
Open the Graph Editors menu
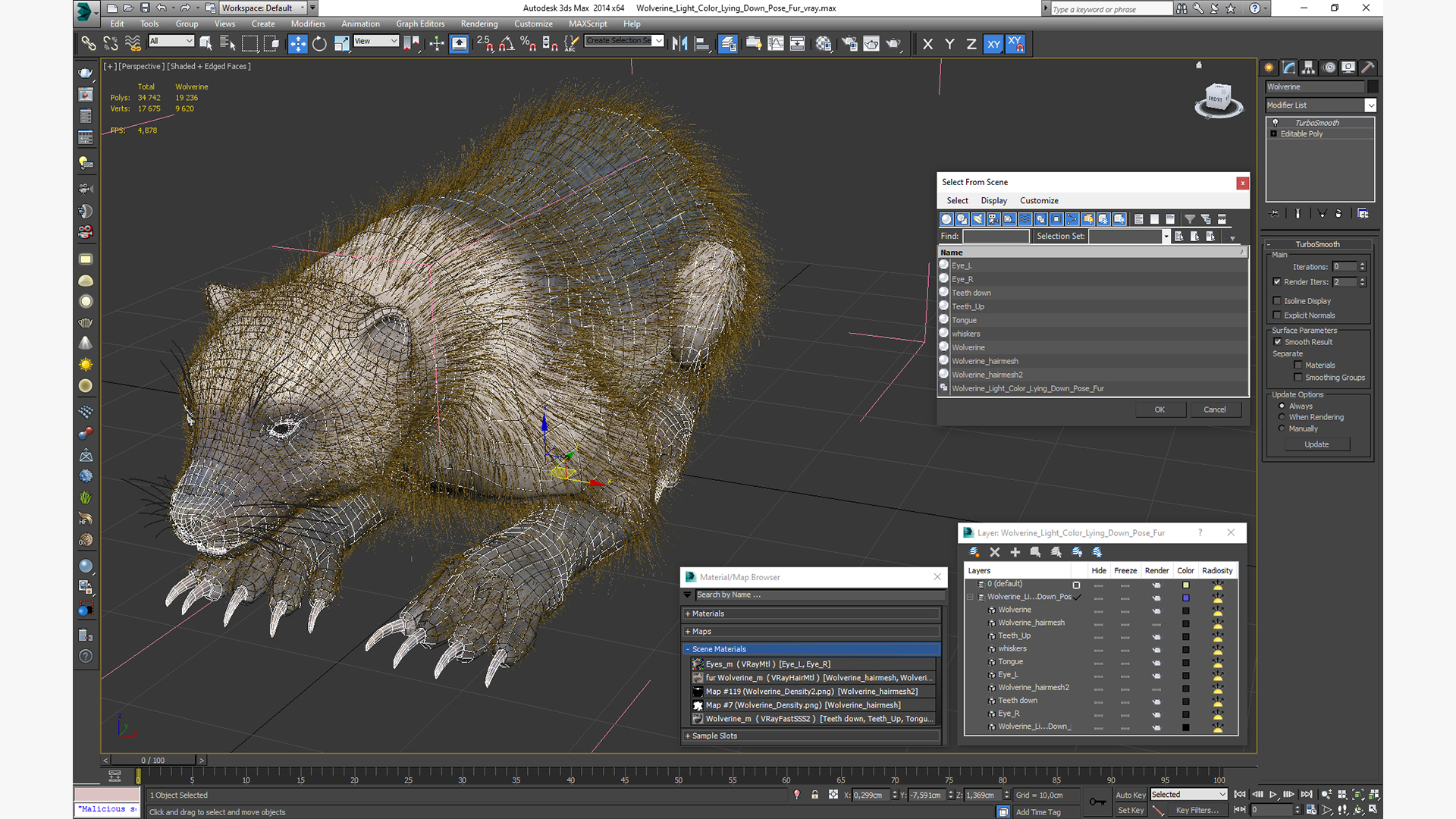pyautogui.click(x=420, y=24)
